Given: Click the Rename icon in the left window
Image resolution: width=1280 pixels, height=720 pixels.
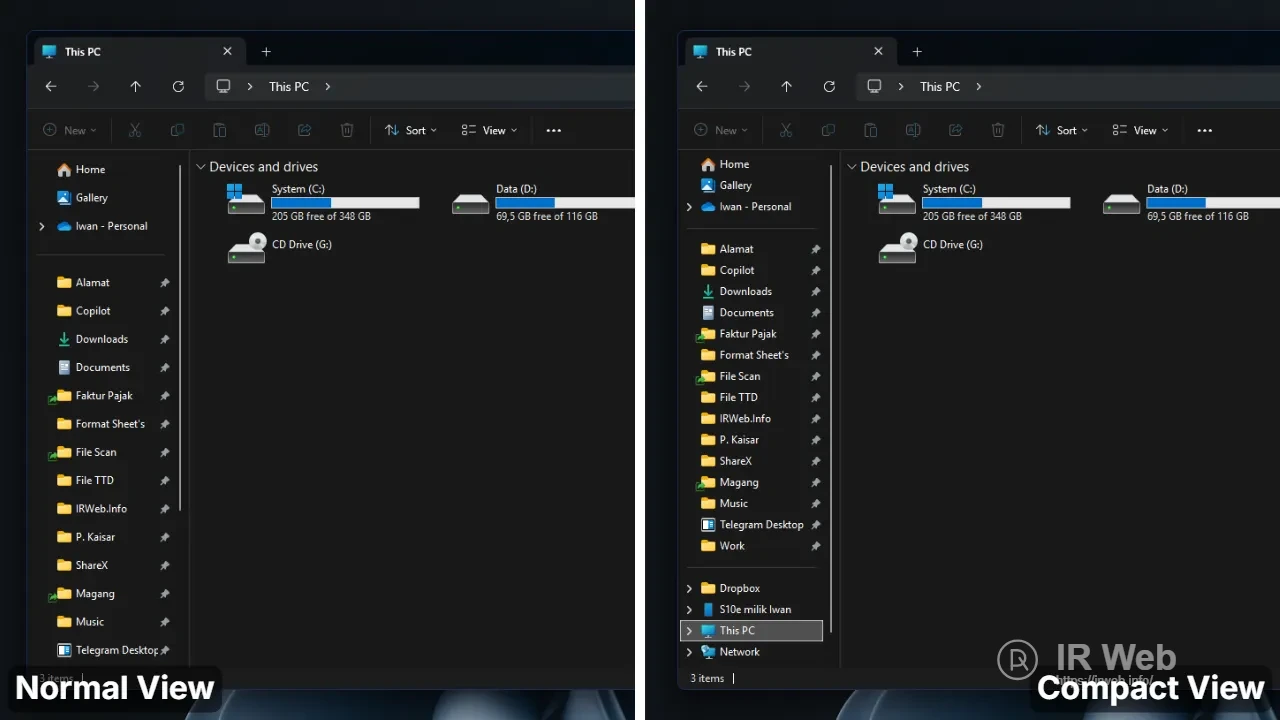Looking at the screenshot, I should (262, 130).
